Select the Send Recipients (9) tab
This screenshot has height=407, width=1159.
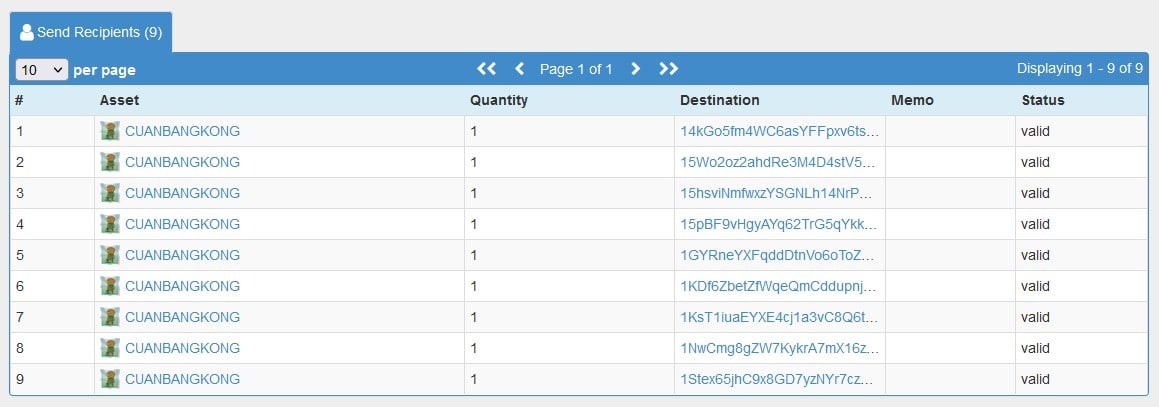pos(91,33)
